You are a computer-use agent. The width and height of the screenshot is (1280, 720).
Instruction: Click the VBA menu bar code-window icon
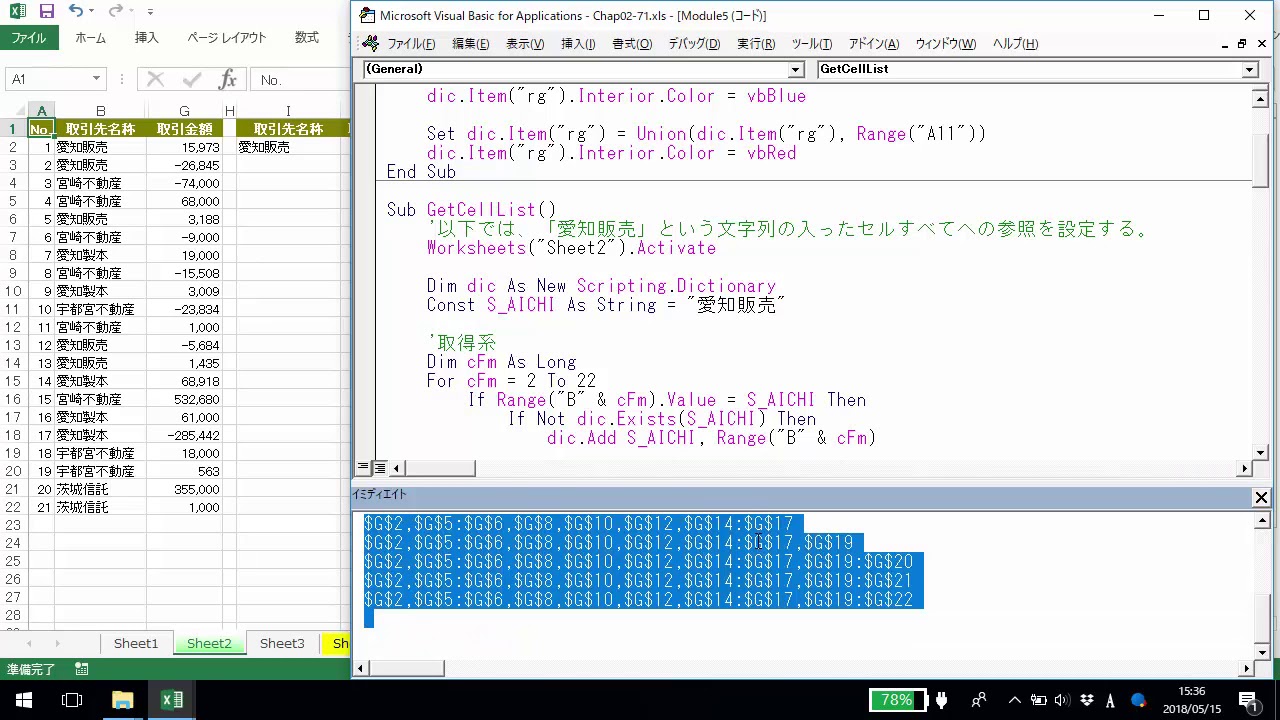pos(370,44)
